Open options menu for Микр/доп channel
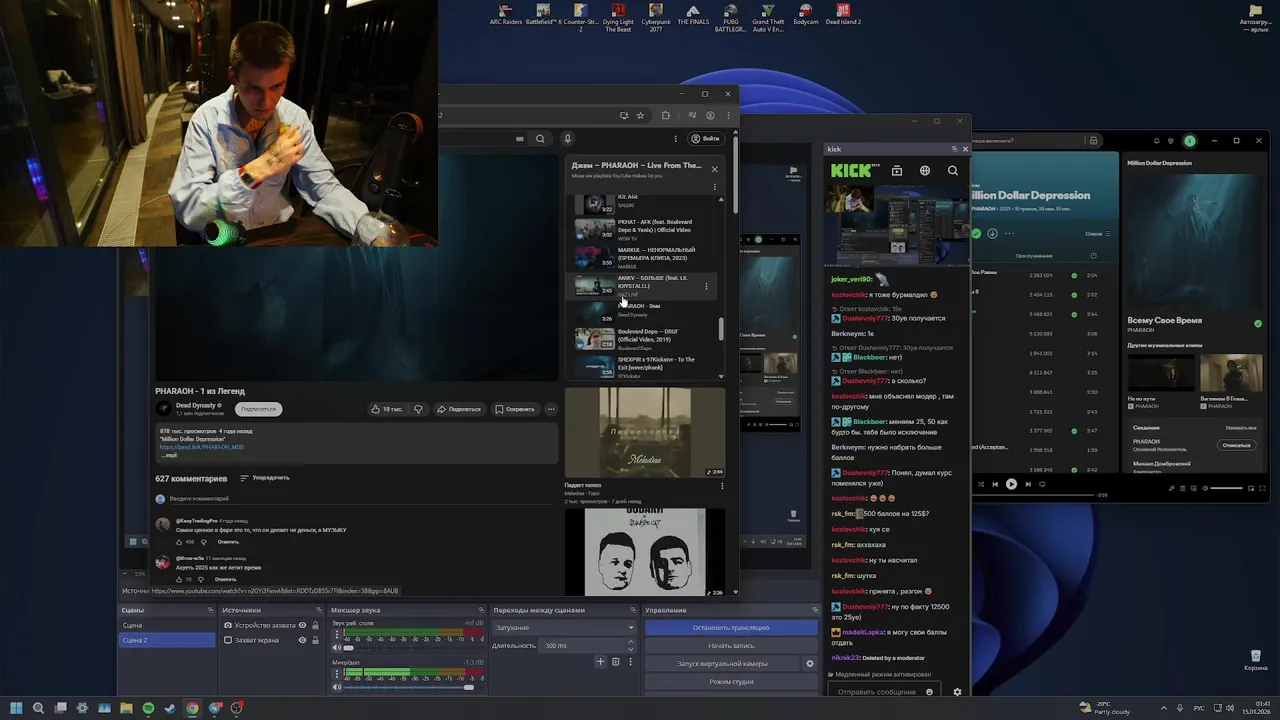Viewport: 1280px width, 720px height. [337, 672]
